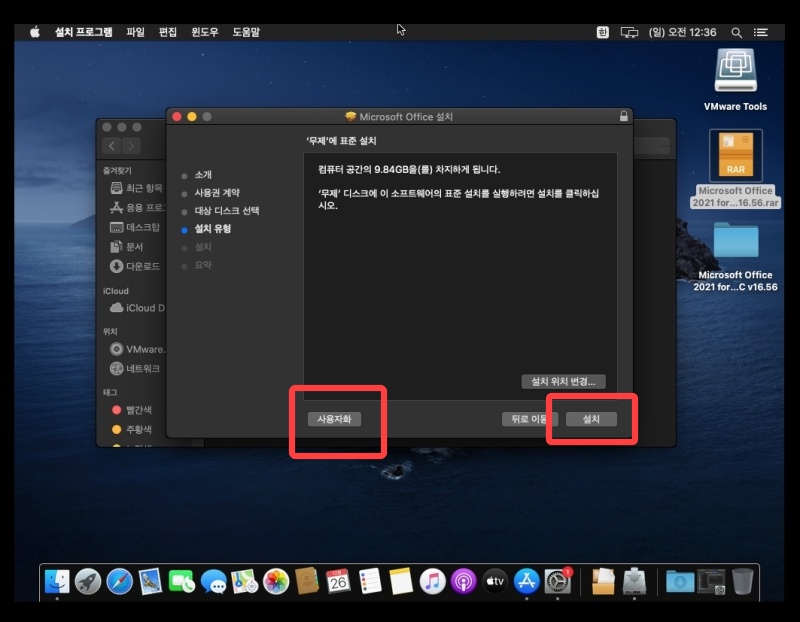Image resolution: width=800 pixels, height=622 pixels.
Task: Close the Microsoft Office installer window
Action: (177, 116)
